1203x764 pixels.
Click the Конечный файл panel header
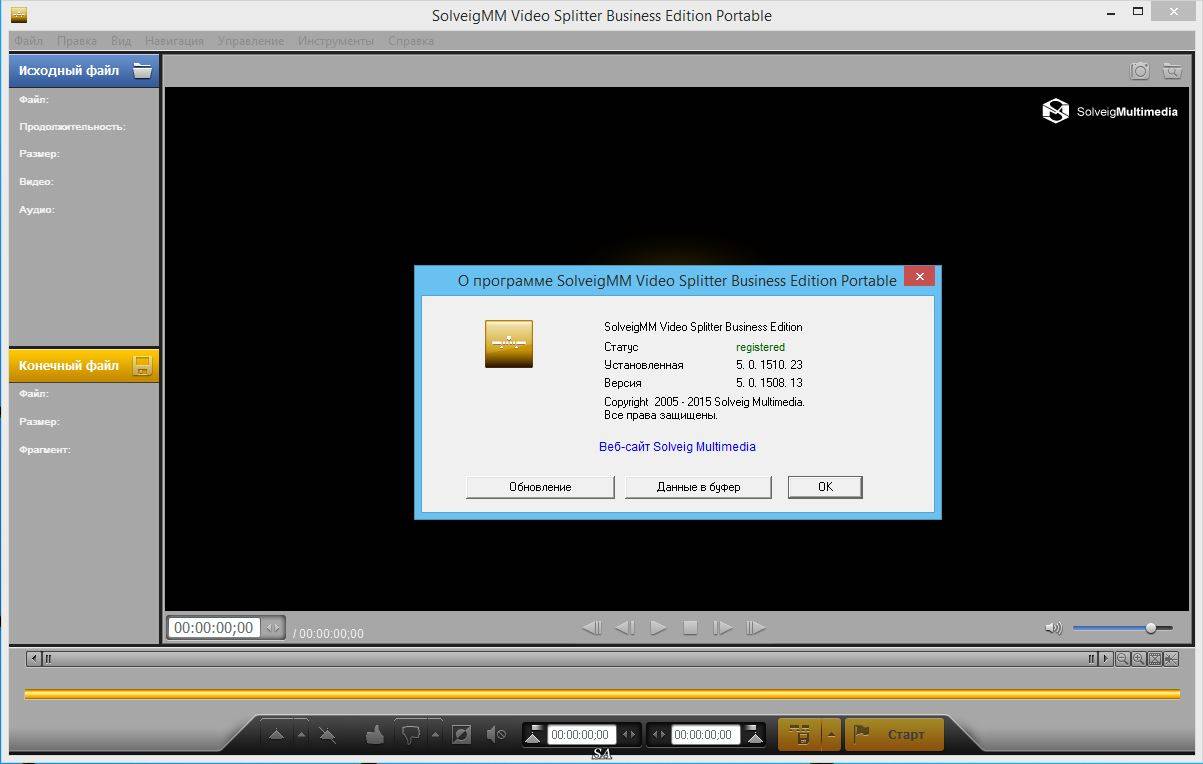click(x=84, y=366)
